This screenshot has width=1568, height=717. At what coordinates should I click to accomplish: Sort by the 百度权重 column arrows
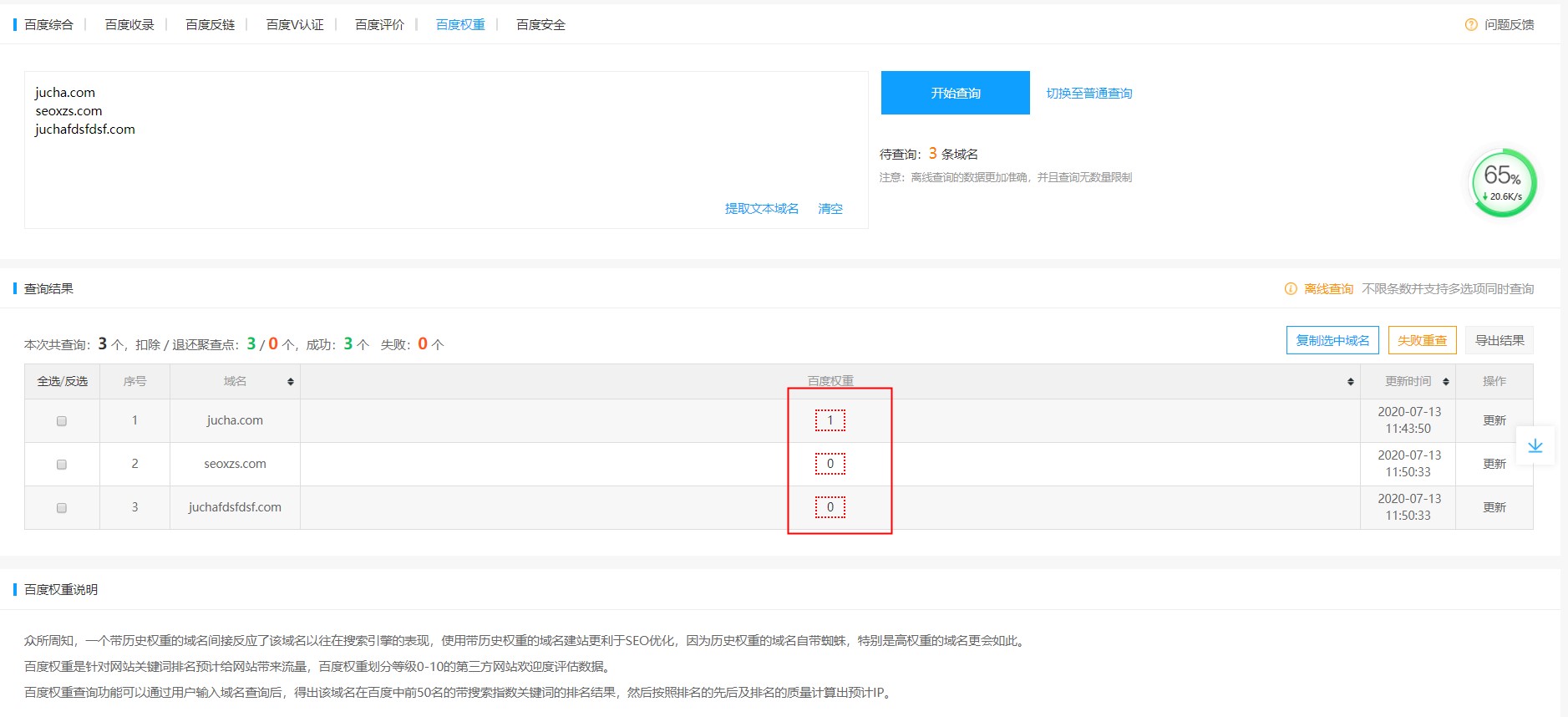(x=1350, y=382)
